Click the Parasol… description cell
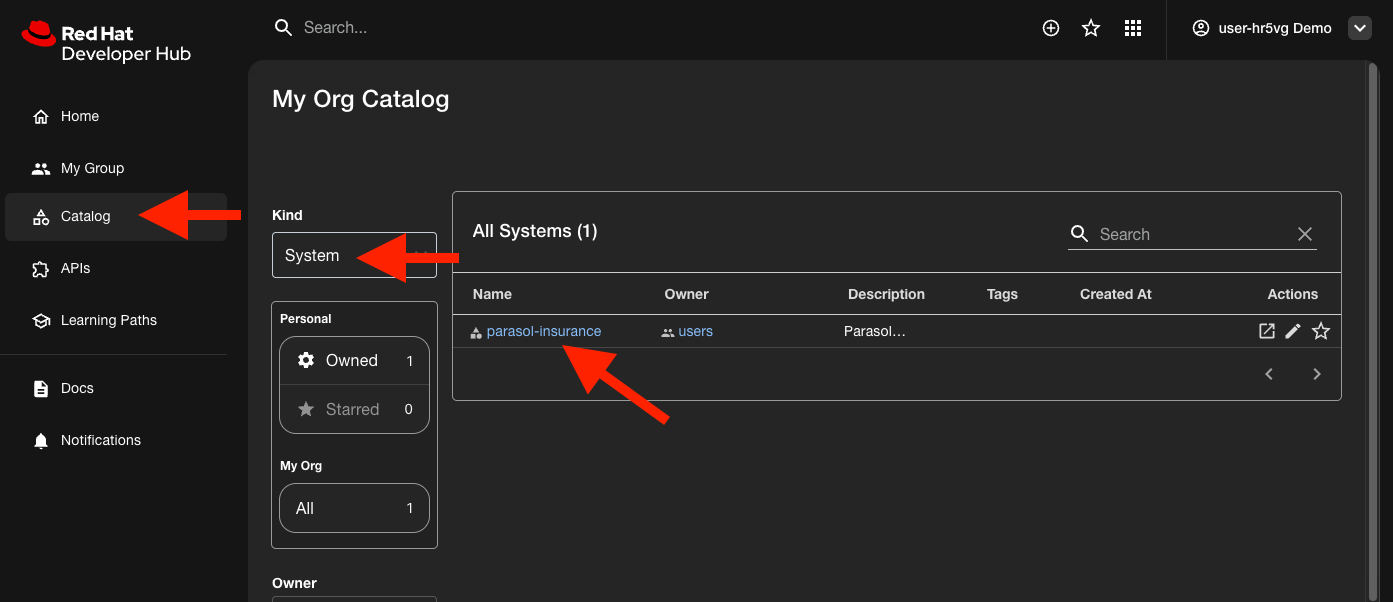Image resolution: width=1393 pixels, height=602 pixels. pyautogui.click(x=875, y=331)
